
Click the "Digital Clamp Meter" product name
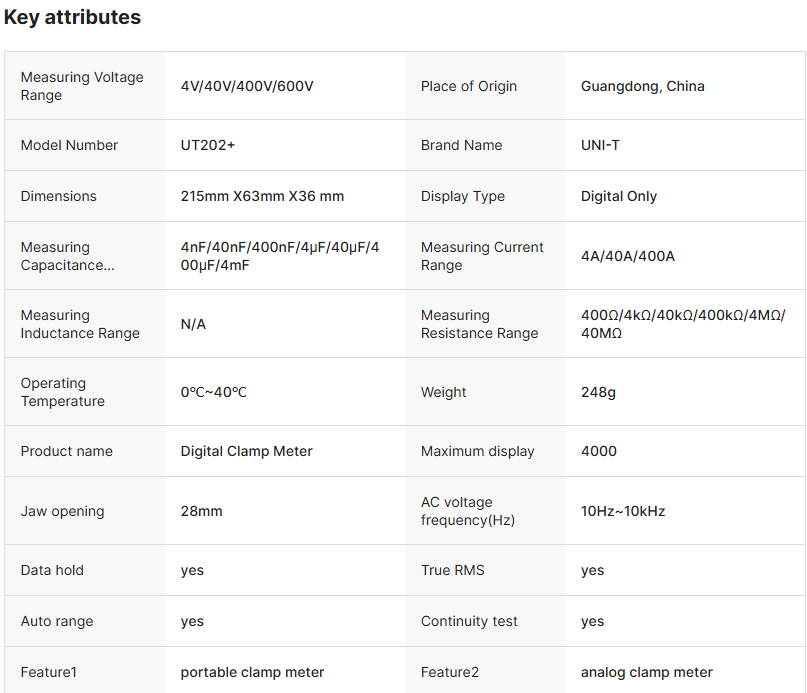coord(246,451)
